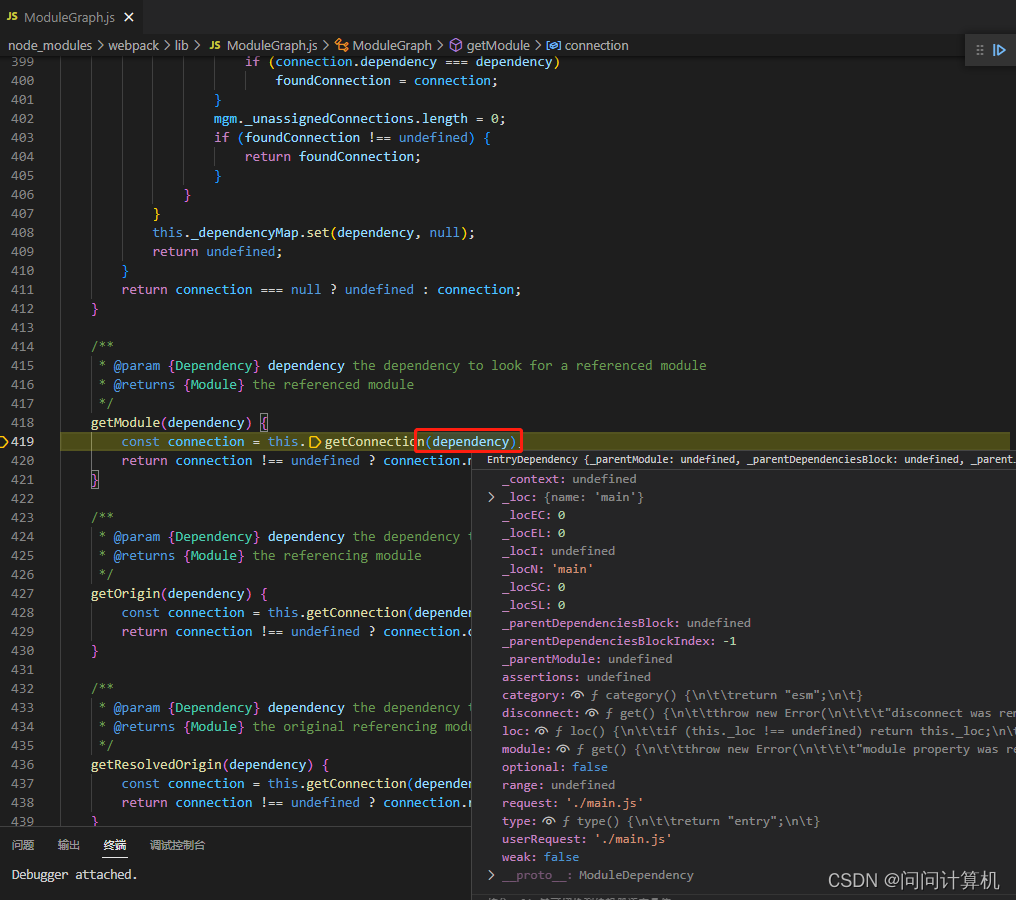Click the variable icon before connection

pos(553,45)
